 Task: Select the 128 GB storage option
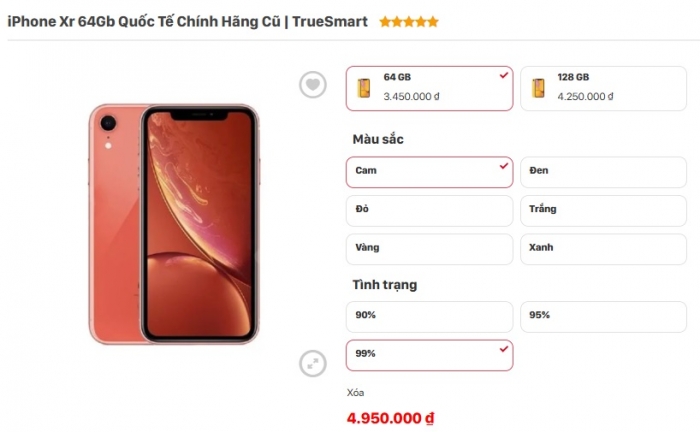[604, 88]
